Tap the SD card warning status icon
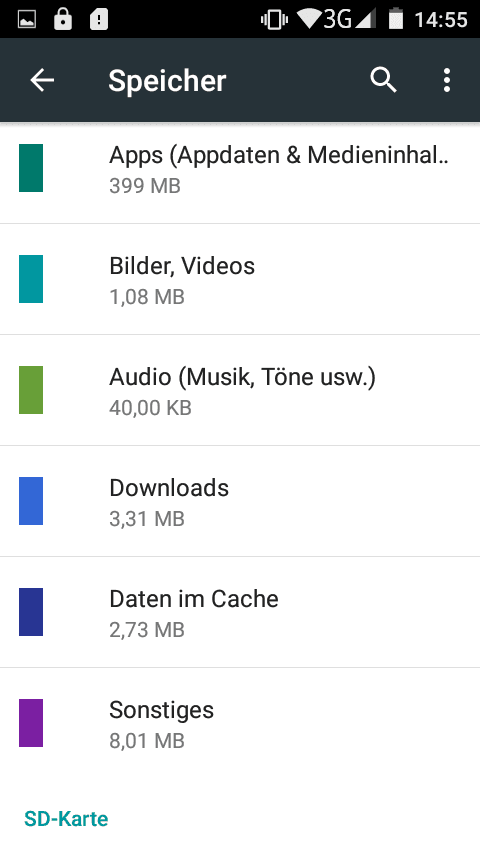The width and height of the screenshot is (480, 854). (x=99, y=20)
